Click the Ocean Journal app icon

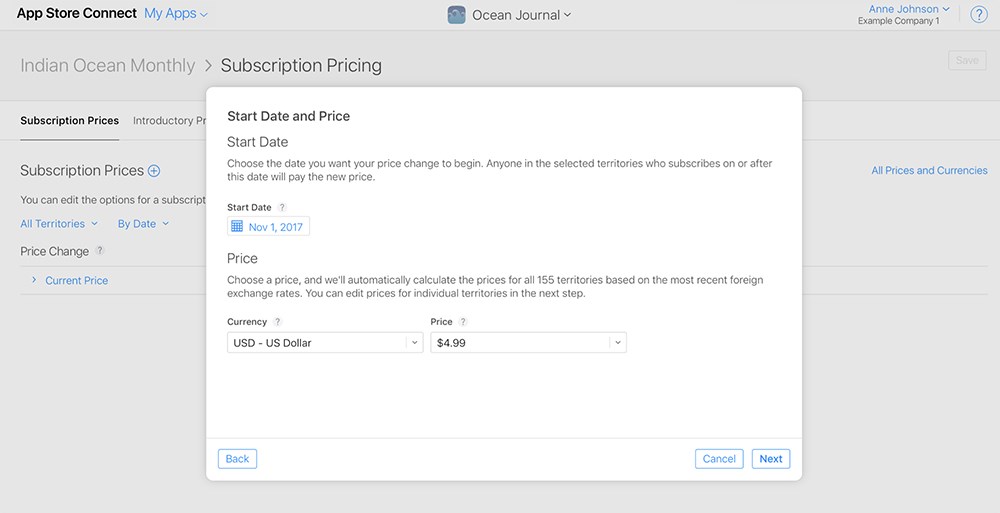456,15
